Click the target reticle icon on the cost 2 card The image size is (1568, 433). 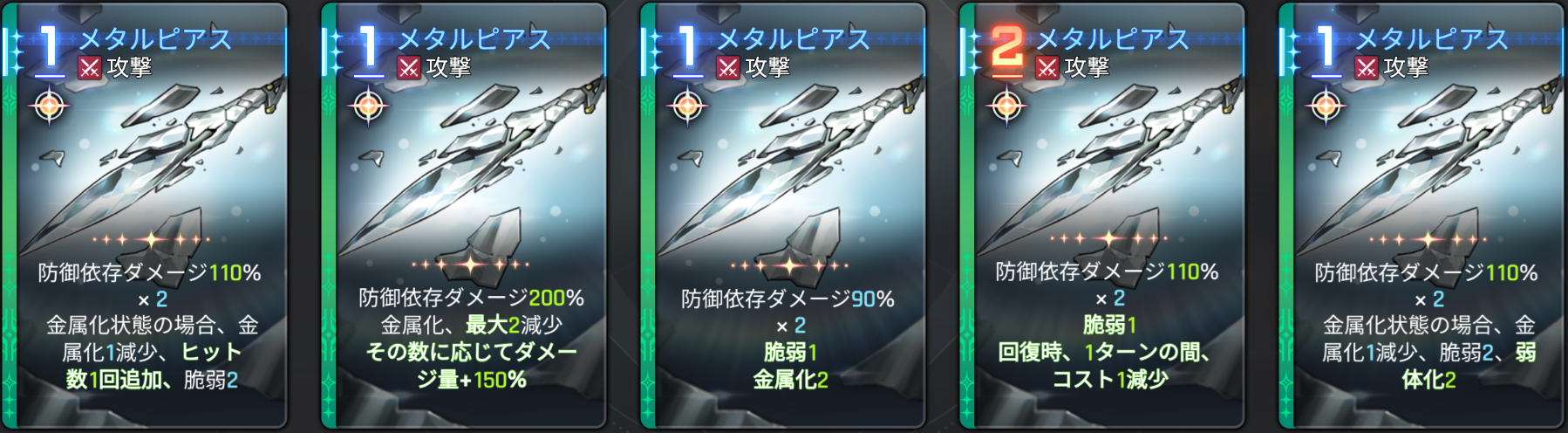(x=1006, y=107)
